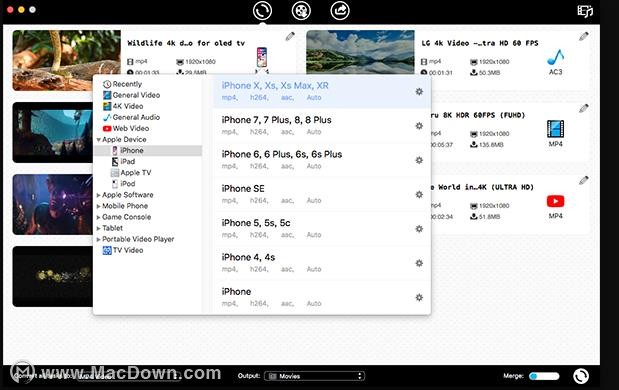This screenshot has height=390, width=619.
Task: Open the film reel media tab icon
Action: click(301, 11)
